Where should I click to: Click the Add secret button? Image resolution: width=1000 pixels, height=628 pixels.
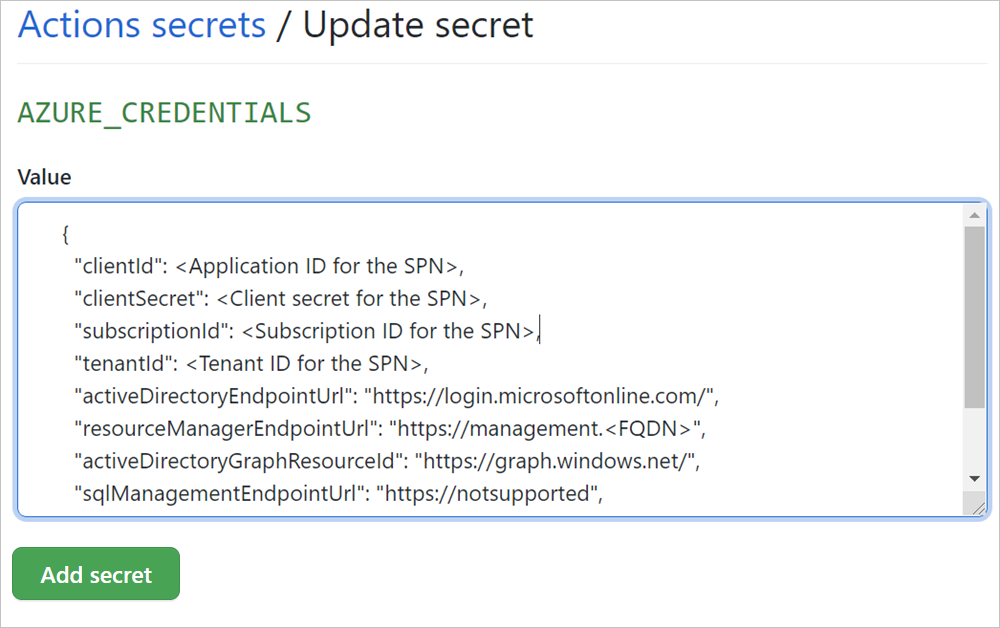click(95, 574)
